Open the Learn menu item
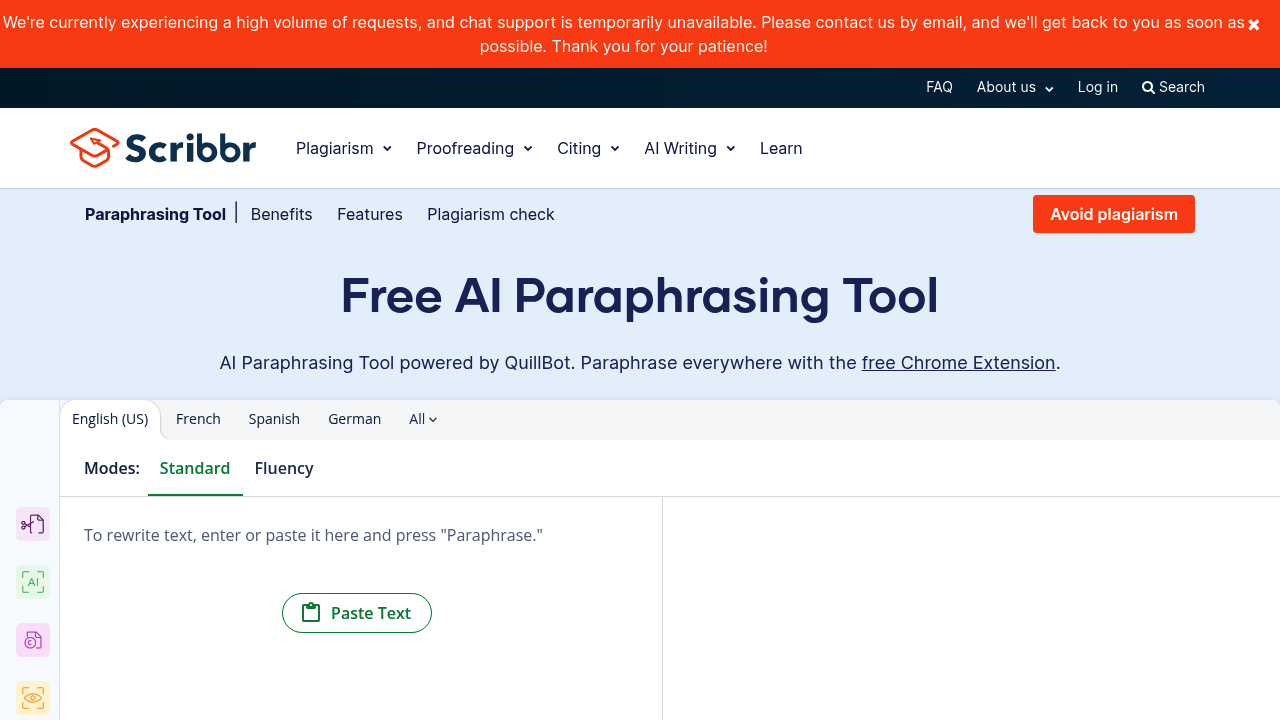The image size is (1280, 720). pos(781,148)
